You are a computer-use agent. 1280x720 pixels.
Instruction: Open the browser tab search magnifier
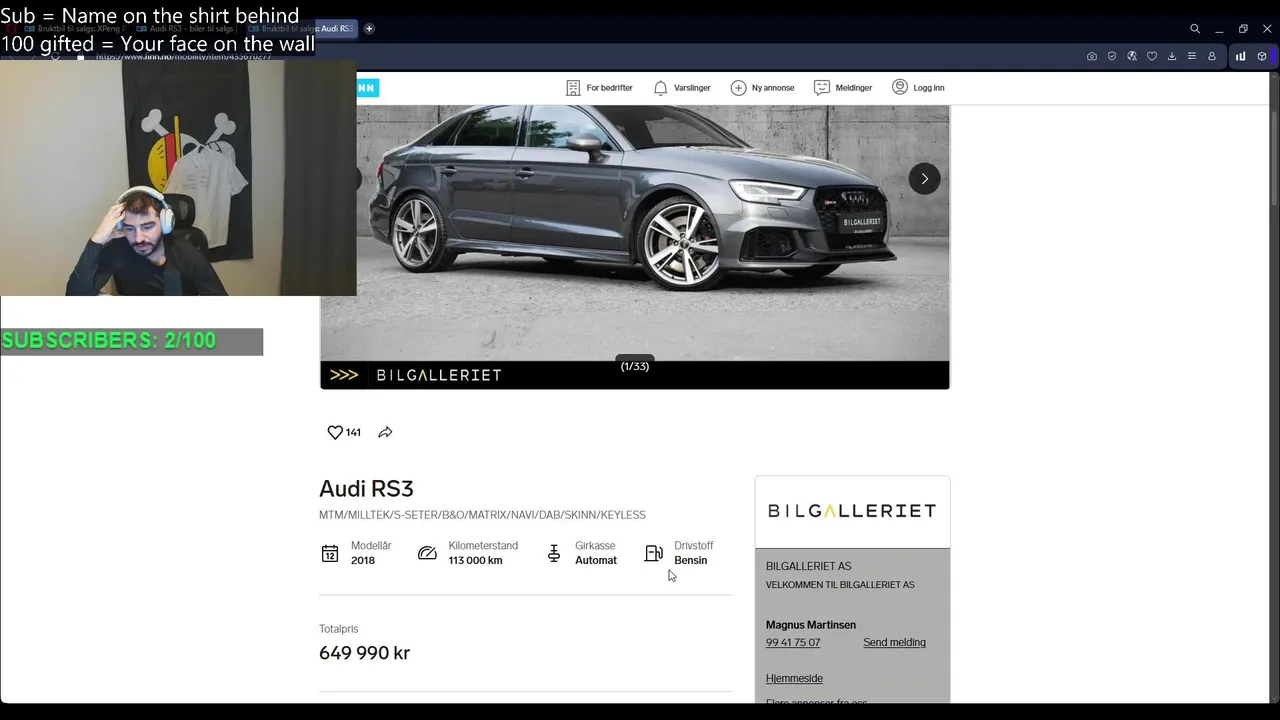tap(1195, 29)
